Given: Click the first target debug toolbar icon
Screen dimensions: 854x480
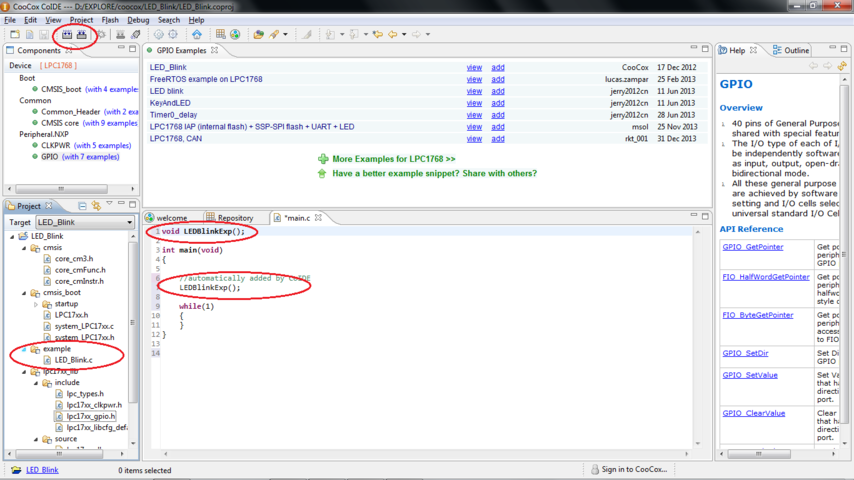Looking at the screenshot, I should click(158, 34).
